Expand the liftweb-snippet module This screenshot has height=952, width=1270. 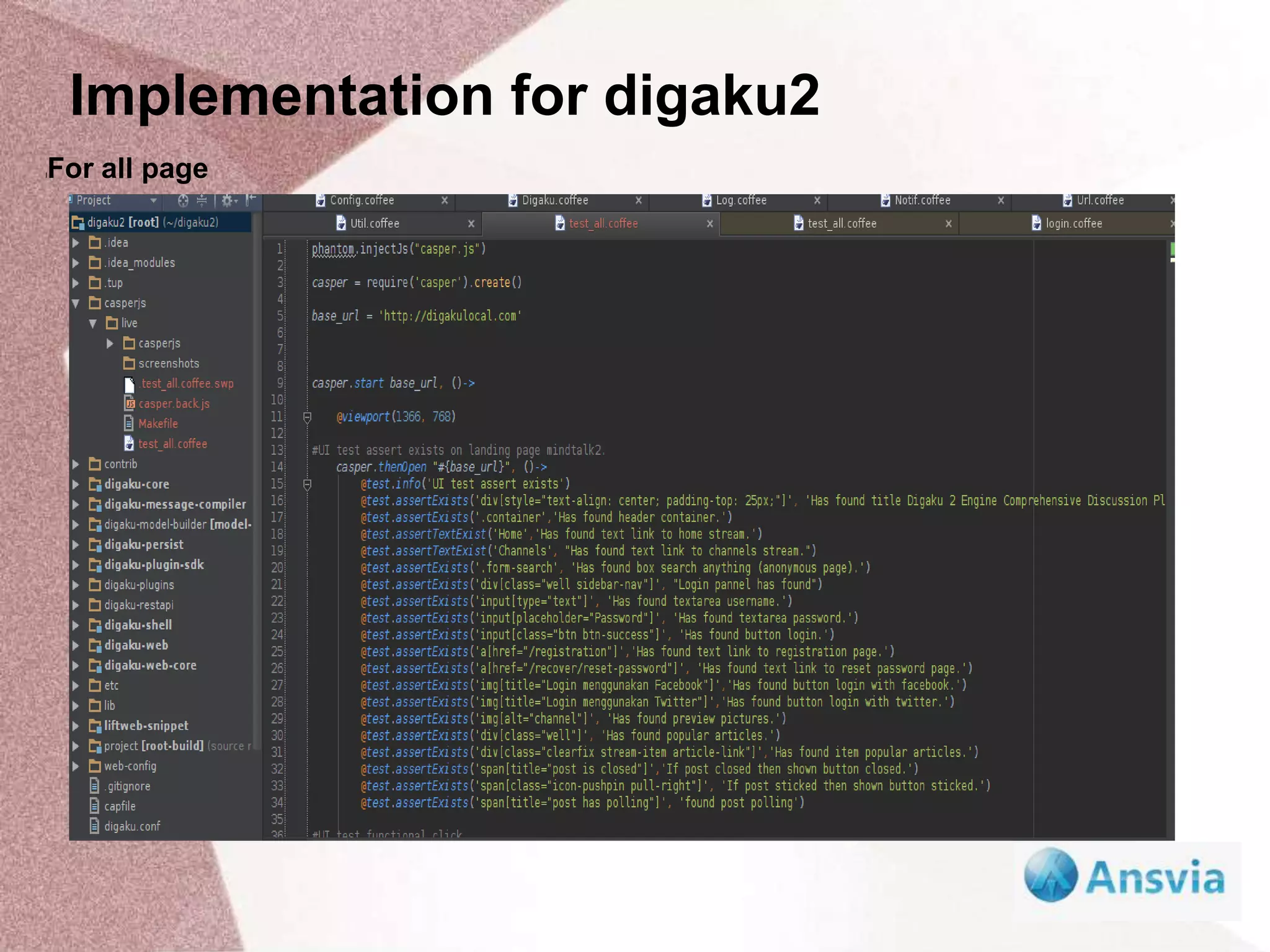(x=76, y=726)
